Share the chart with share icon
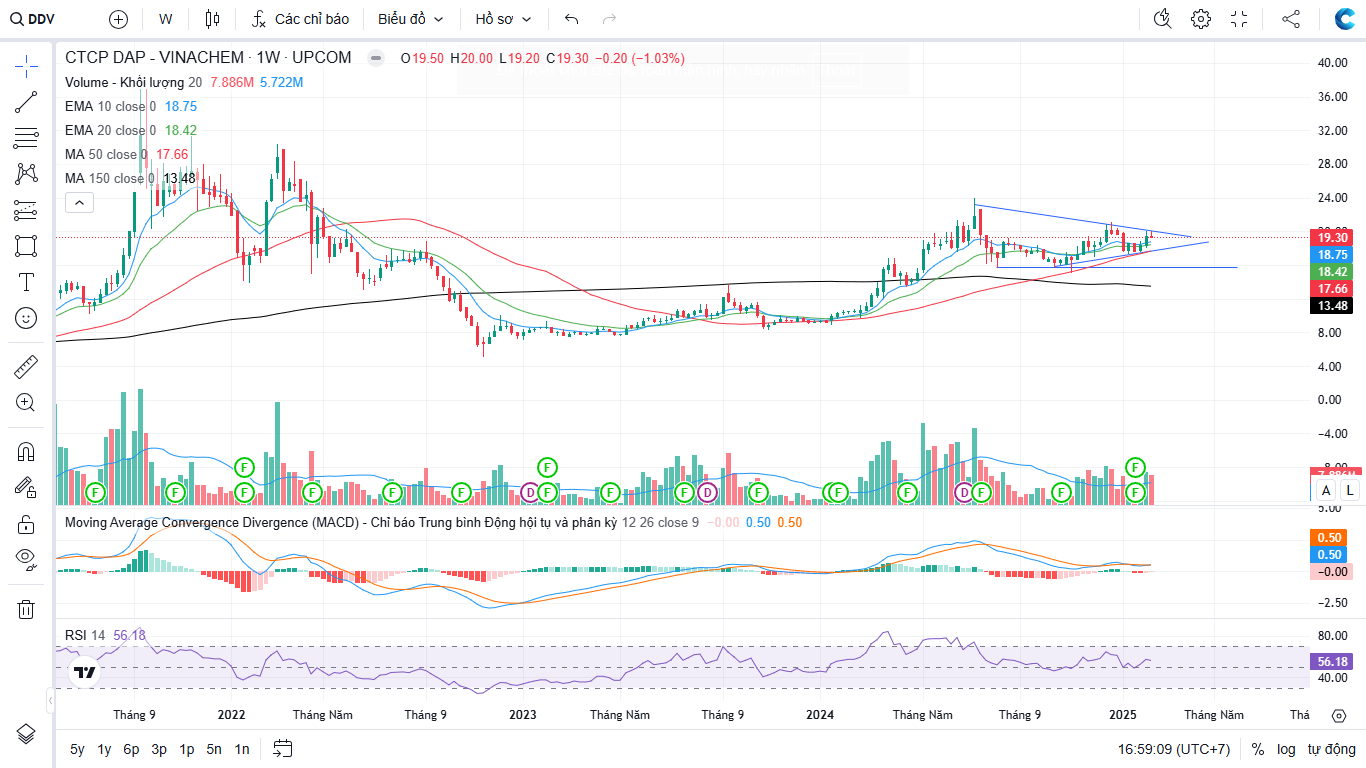Image resolution: width=1366 pixels, height=768 pixels. click(x=1291, y=19)
